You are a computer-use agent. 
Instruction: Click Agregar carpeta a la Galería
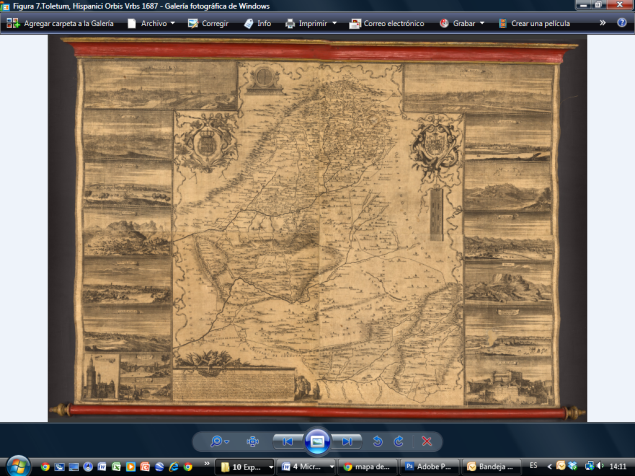60,23
